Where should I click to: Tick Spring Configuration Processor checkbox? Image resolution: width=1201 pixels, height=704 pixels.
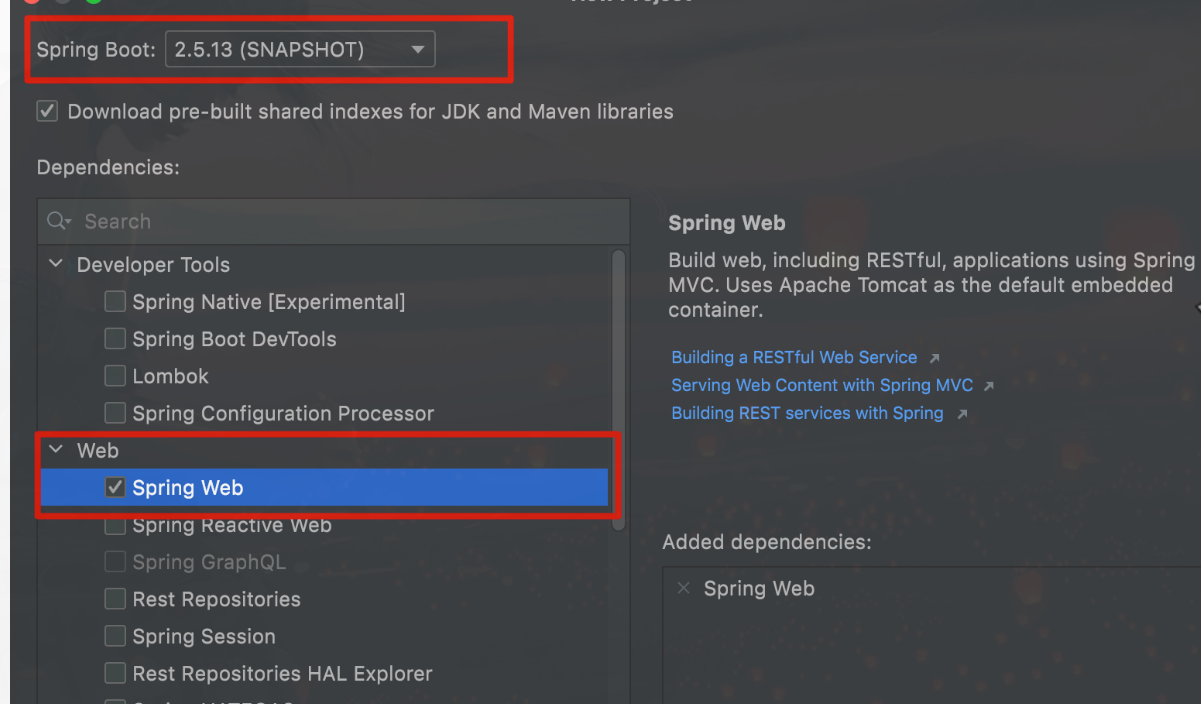point(116,413)
